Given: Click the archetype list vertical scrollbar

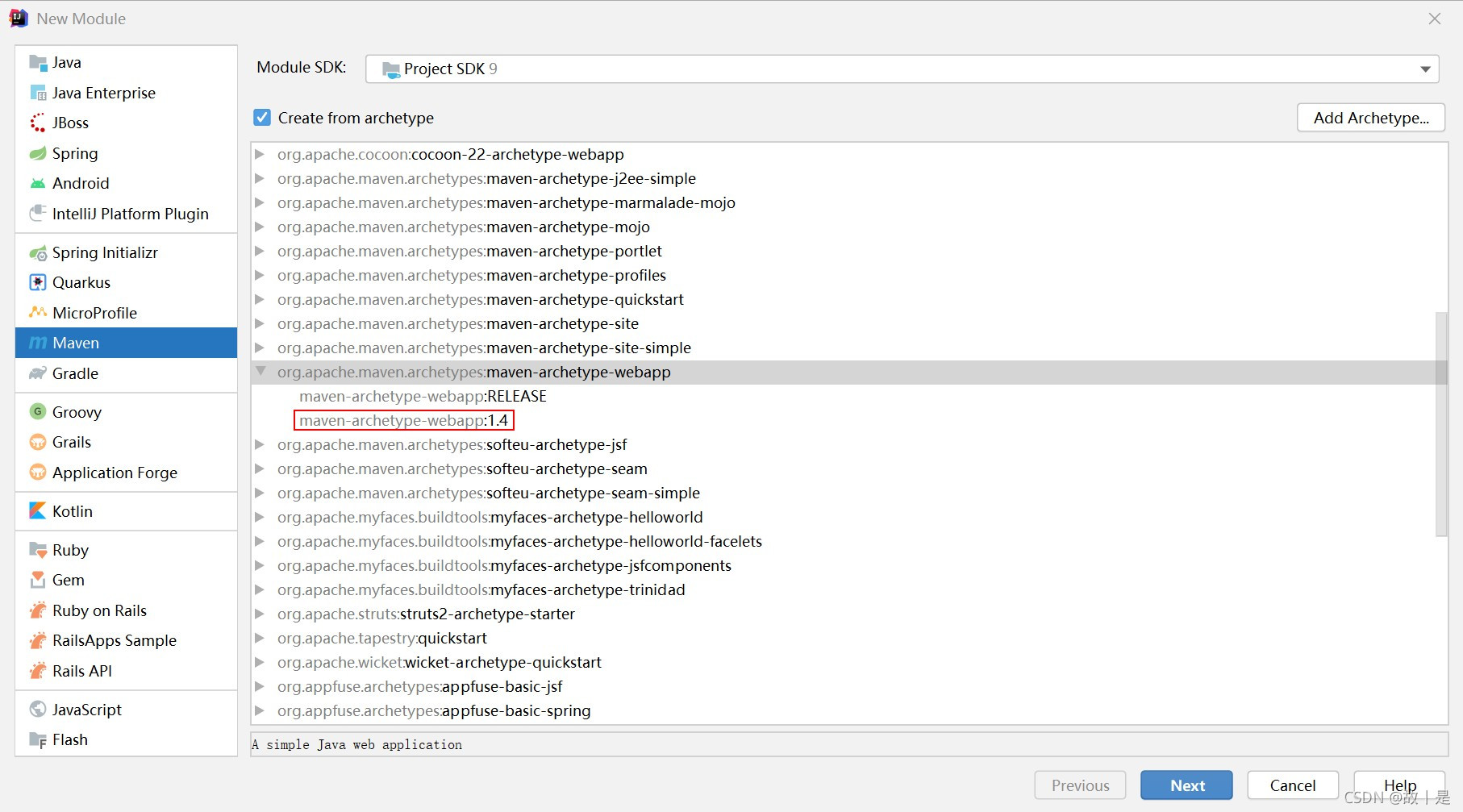Looking at the screenshot, I should (1441, 424).
